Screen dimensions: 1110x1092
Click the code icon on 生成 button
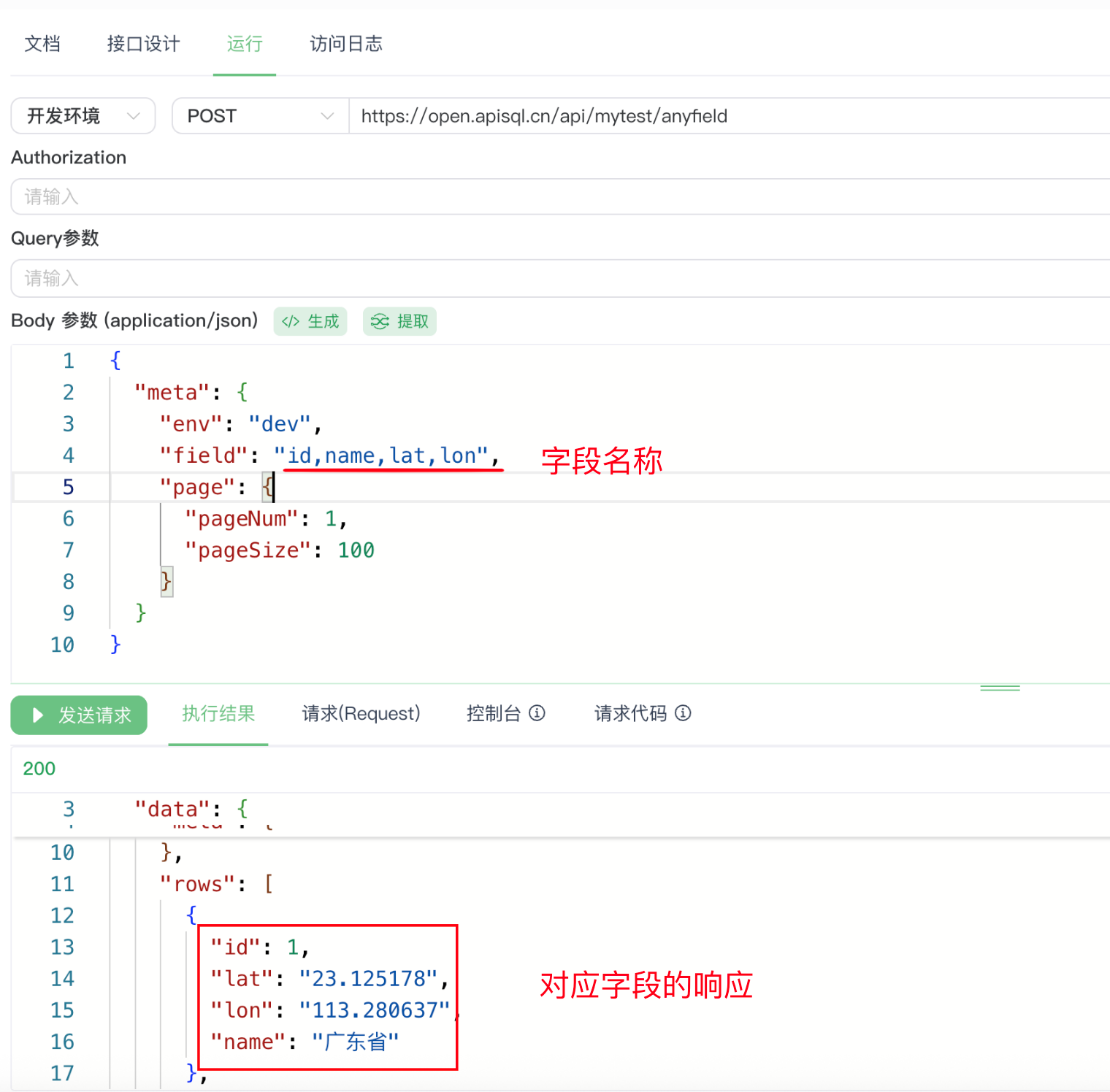point(291,322)
